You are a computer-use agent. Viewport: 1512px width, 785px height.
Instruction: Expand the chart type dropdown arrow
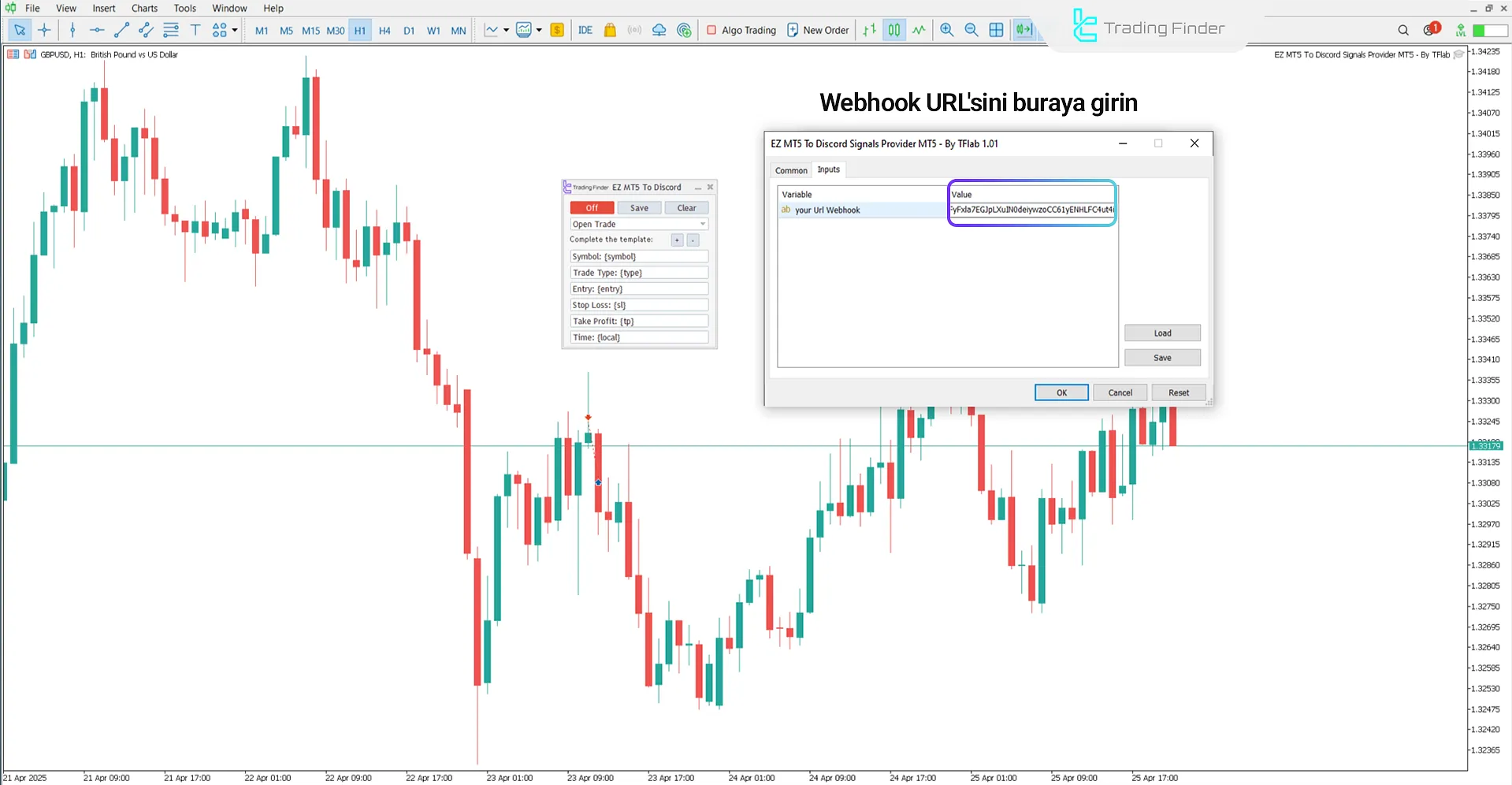click(506, 30)
